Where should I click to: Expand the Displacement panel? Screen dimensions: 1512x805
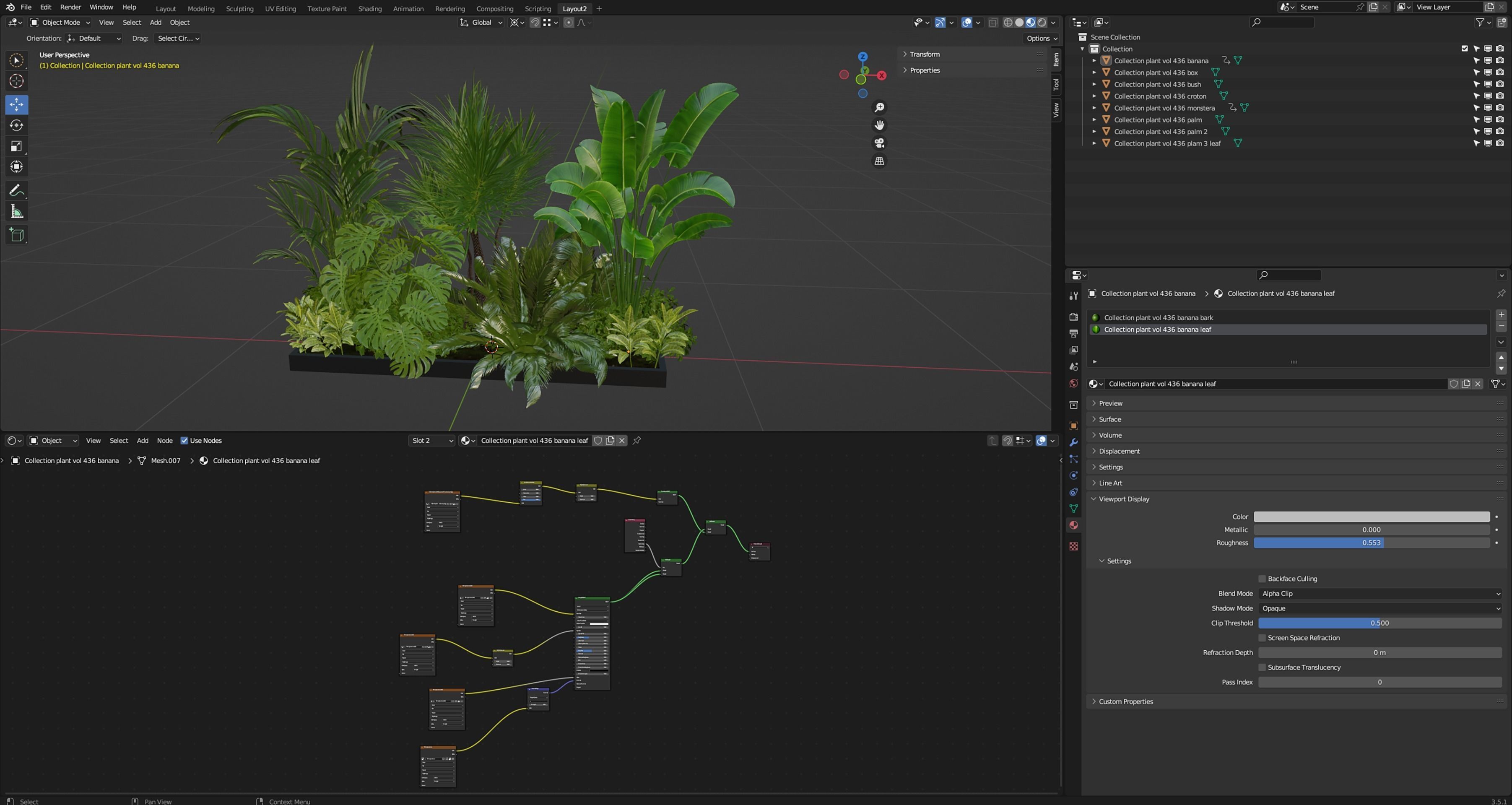pyautogui.click(x=1119, y=451)
